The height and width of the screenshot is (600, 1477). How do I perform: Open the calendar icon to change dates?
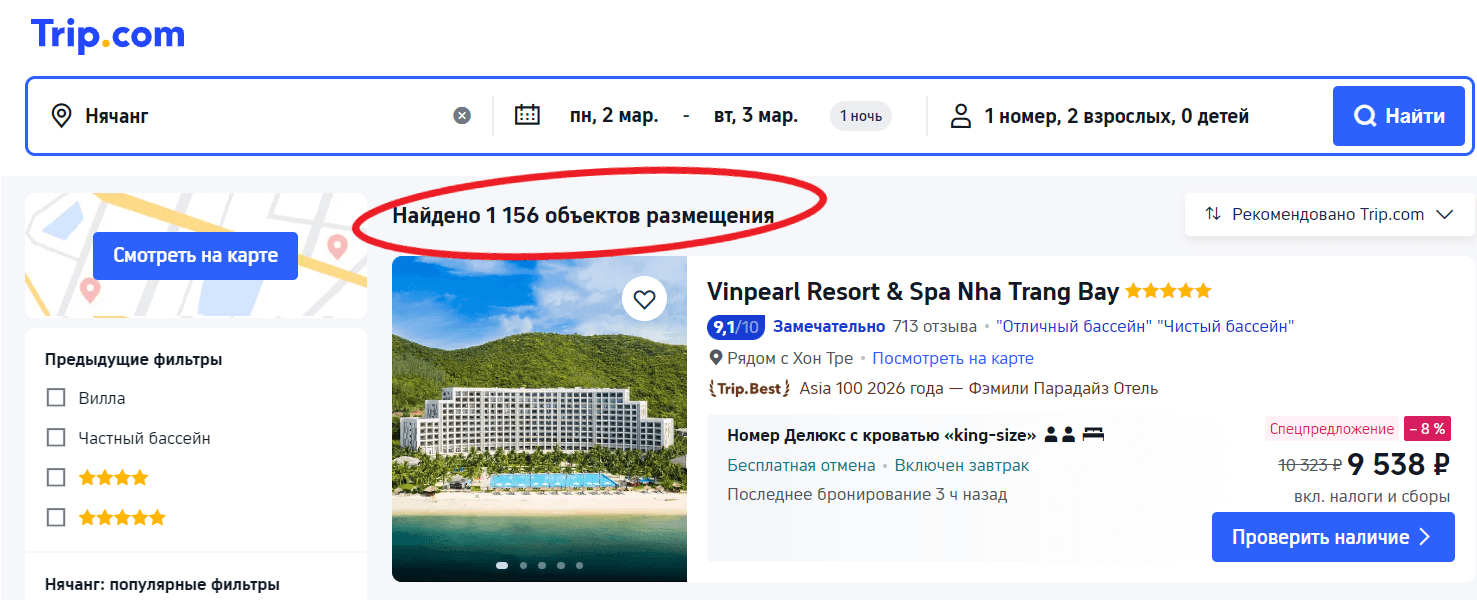(x=527, y=114)
